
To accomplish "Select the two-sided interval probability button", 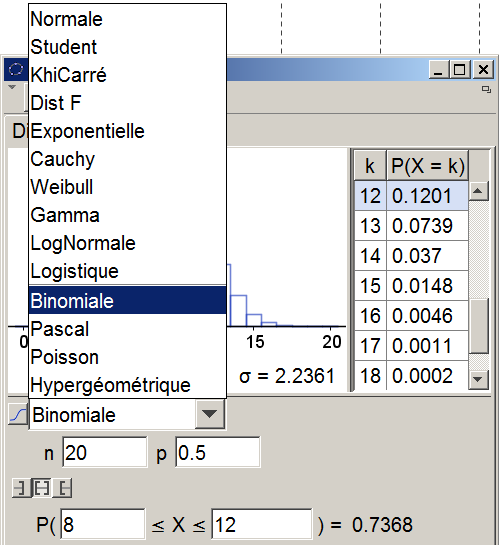I will click(x=42, y=489).
